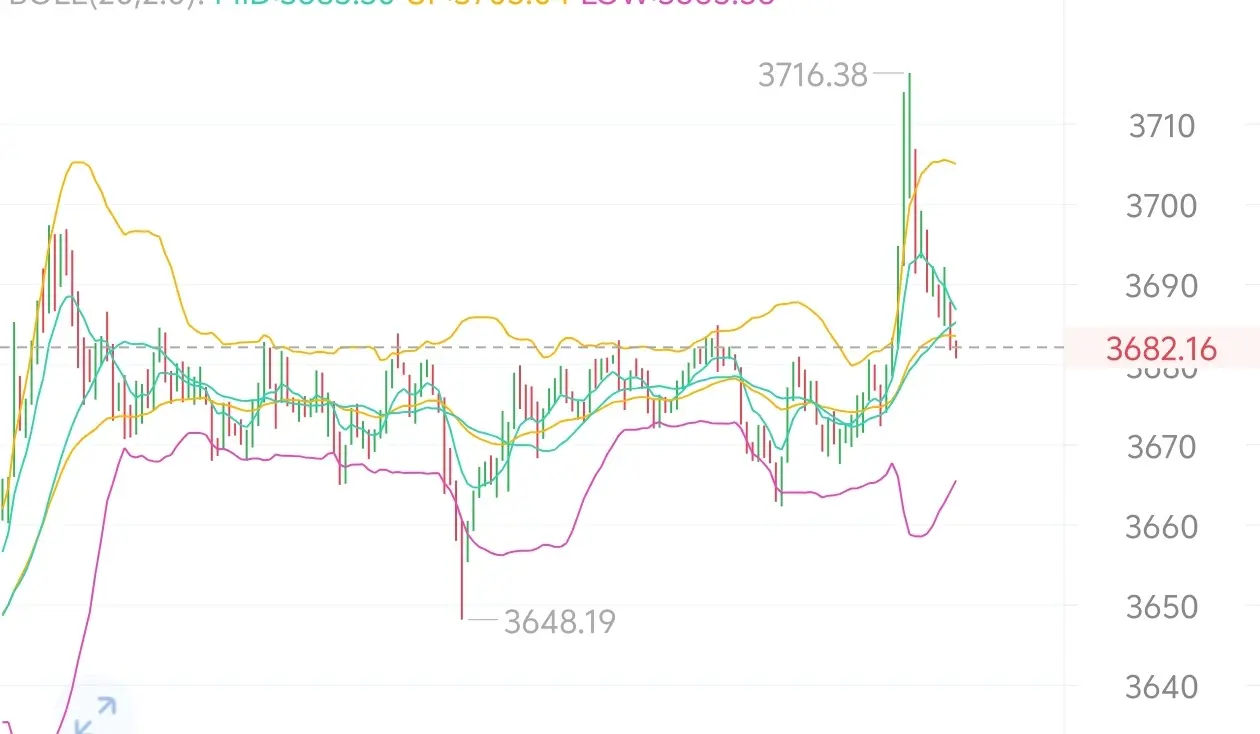The height and width of the screenshot is (734, 1260).
Task: Click the 3648.19 low price annotation
Action: pos(560,622)
